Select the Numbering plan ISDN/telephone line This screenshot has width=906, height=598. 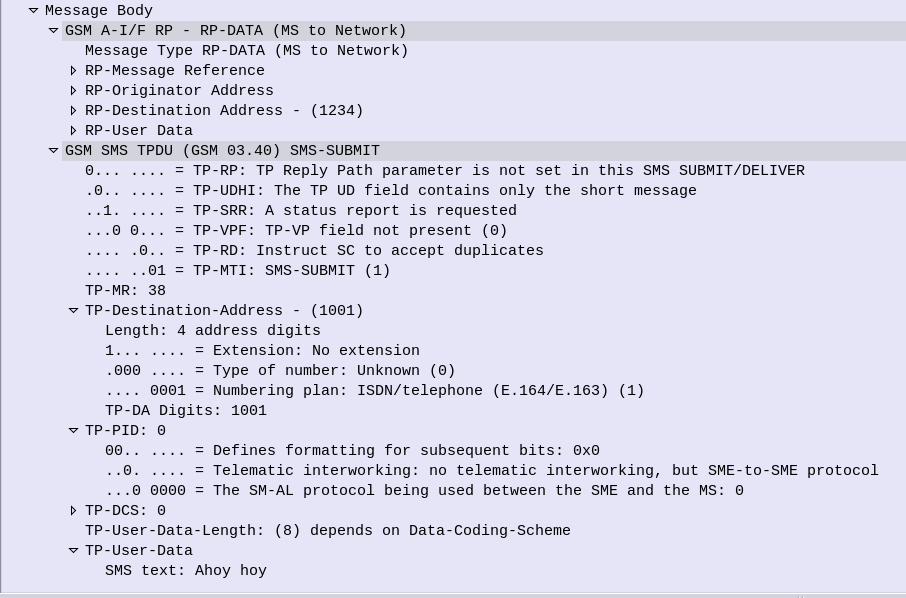click(x=374, y=391)
